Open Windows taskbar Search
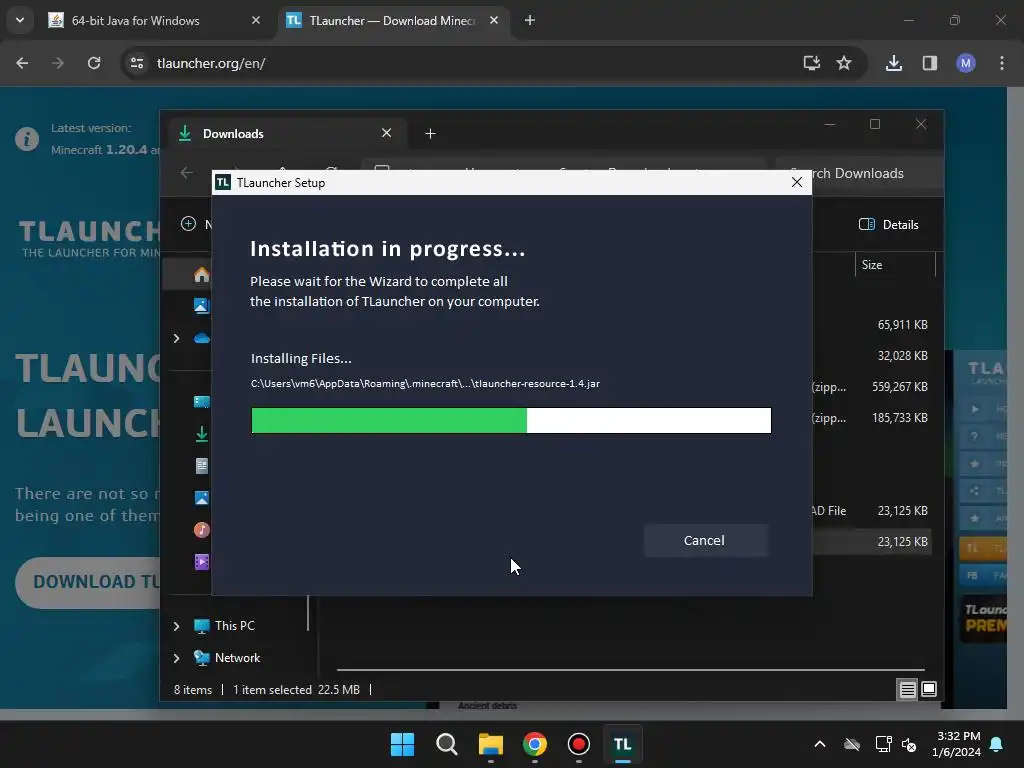Screen dimensions: 1024x768 tap(447, 744)
